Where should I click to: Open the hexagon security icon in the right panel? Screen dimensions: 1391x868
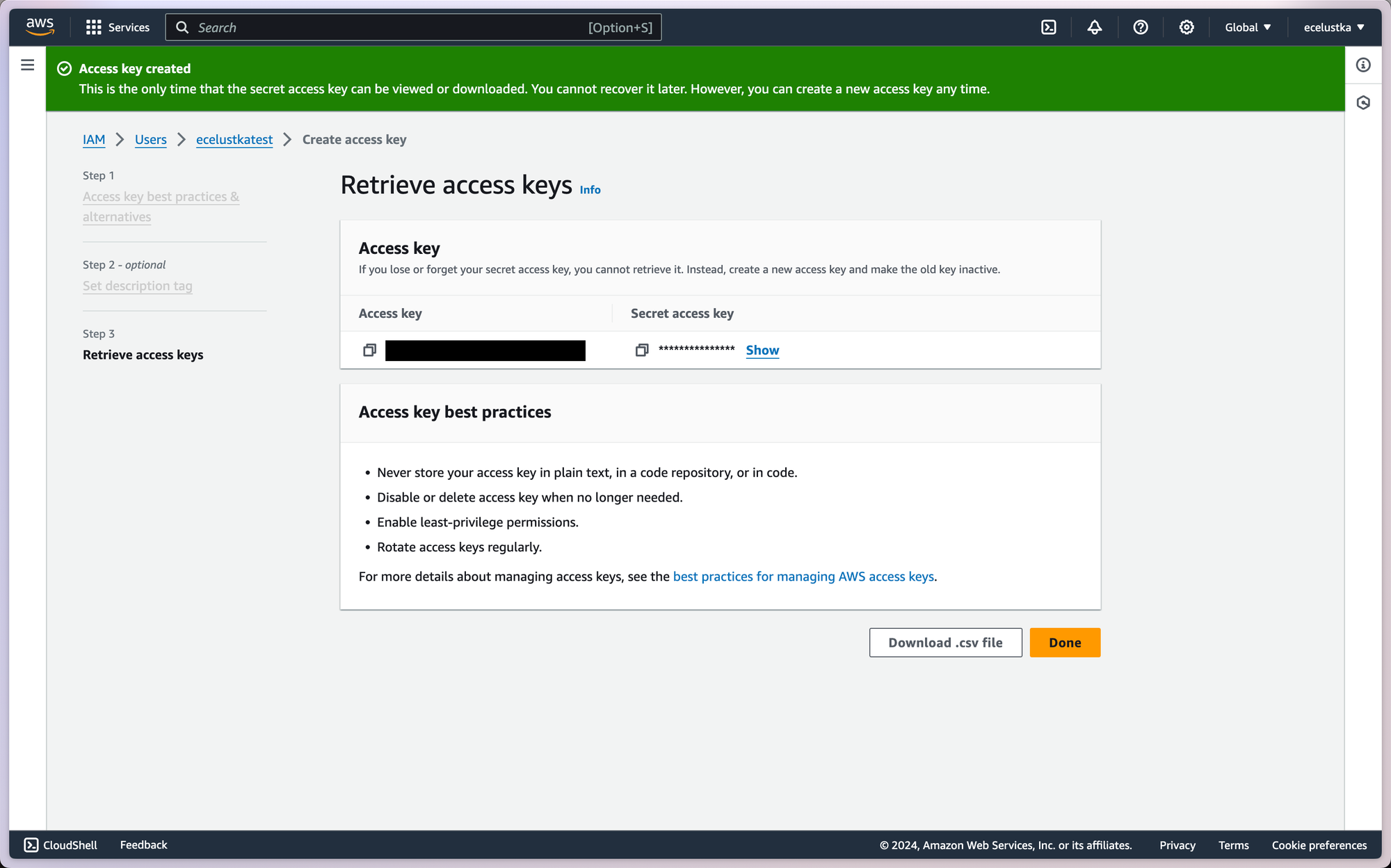[1362, 103]
